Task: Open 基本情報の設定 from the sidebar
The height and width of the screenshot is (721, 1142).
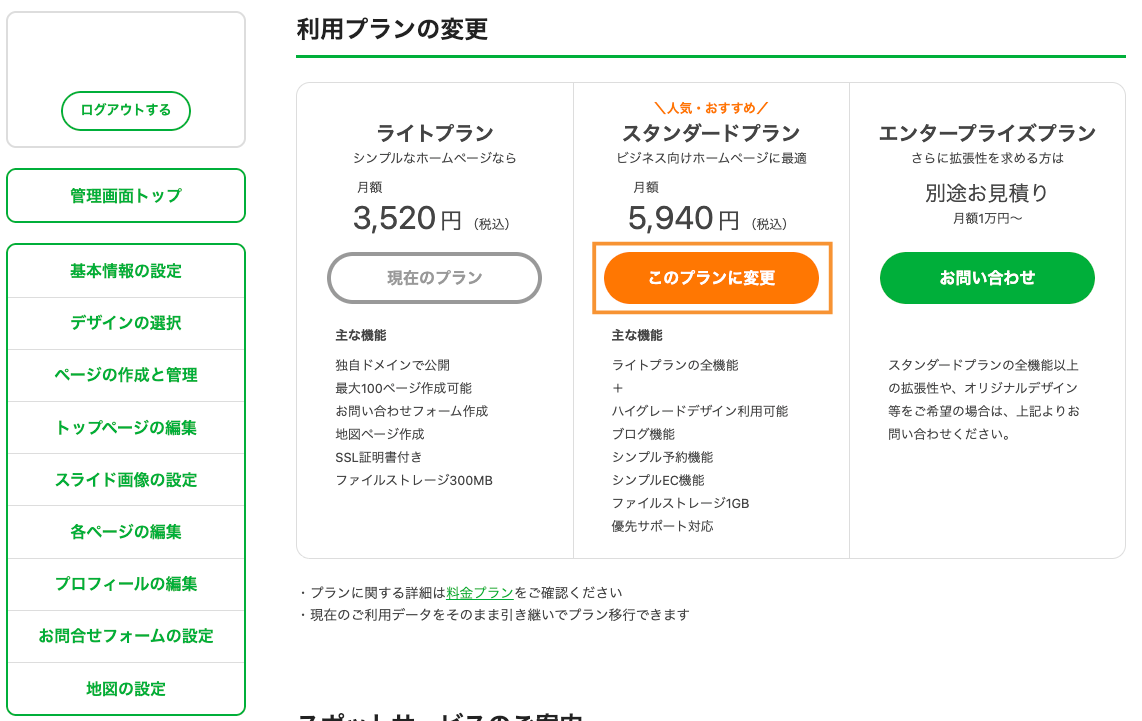Action: [x=125, y=270]
